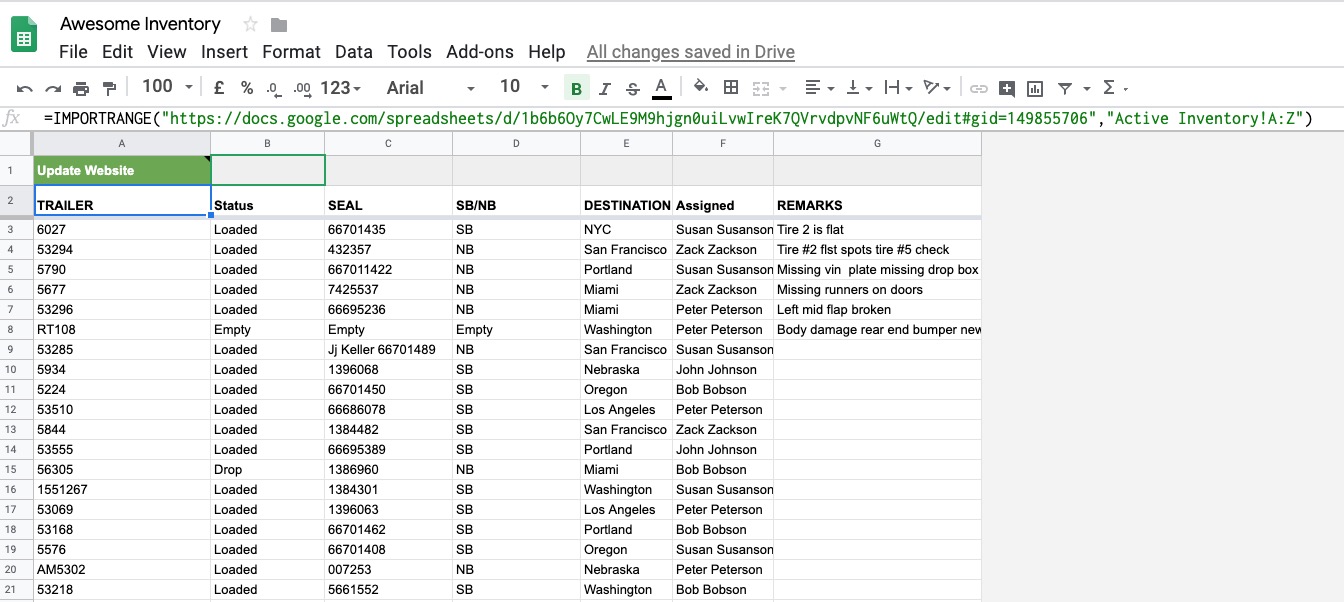The width and height of the screenshot is (1344, 602).
Task: Click seal cell 007253
Action: click(388, 569)
